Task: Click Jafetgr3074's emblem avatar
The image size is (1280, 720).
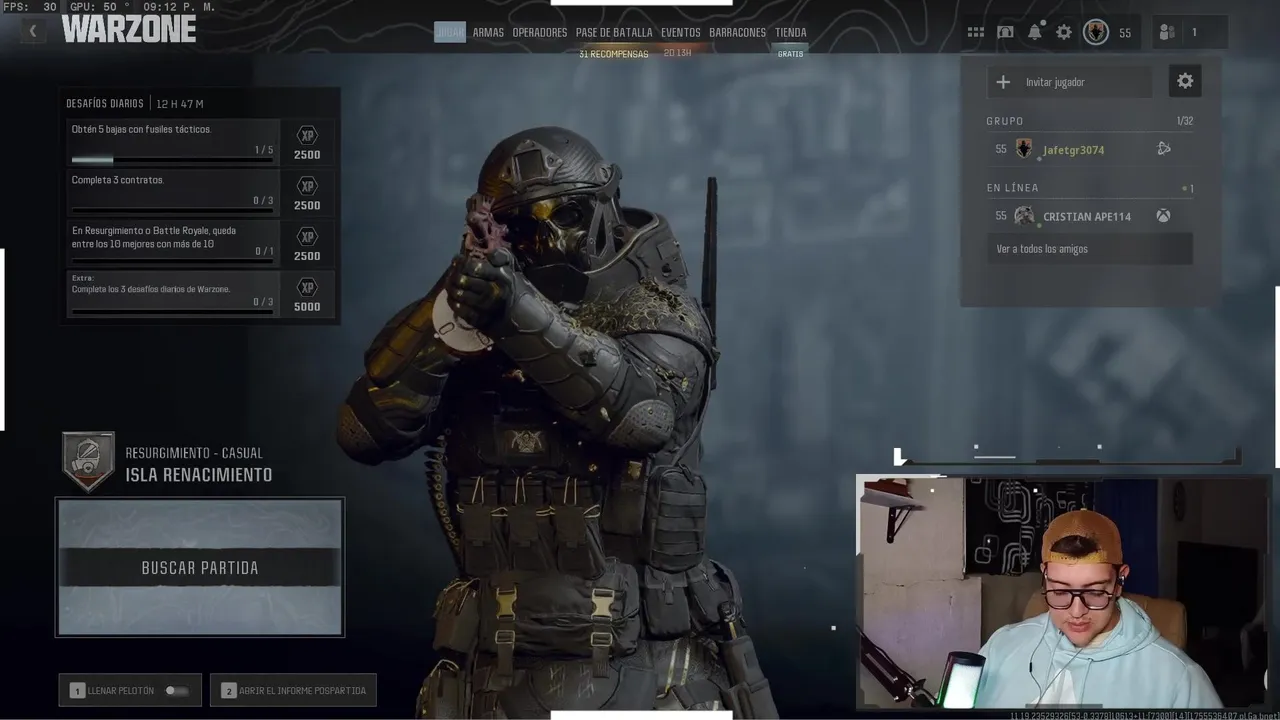Action: point(1024,149)
